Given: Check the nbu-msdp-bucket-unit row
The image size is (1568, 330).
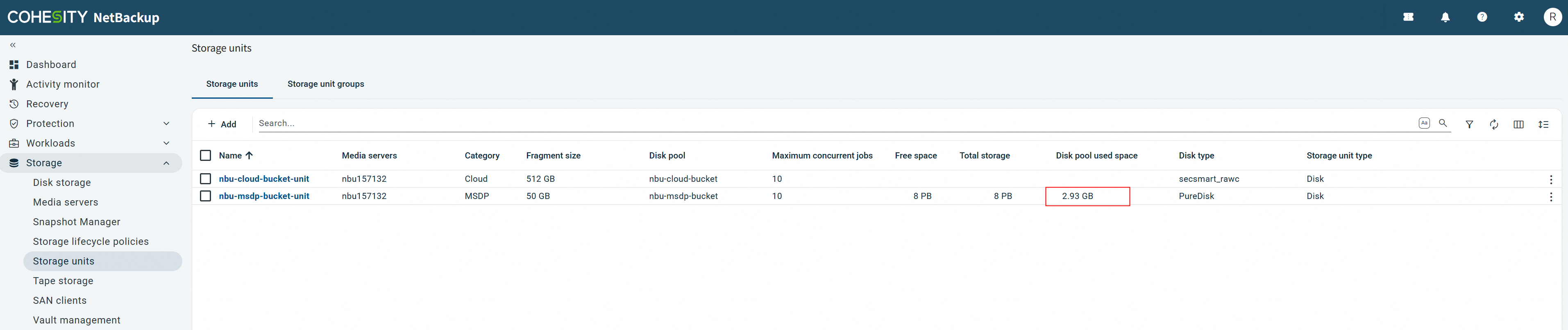Looking at the screenshot, I should [x=206, y=196].
